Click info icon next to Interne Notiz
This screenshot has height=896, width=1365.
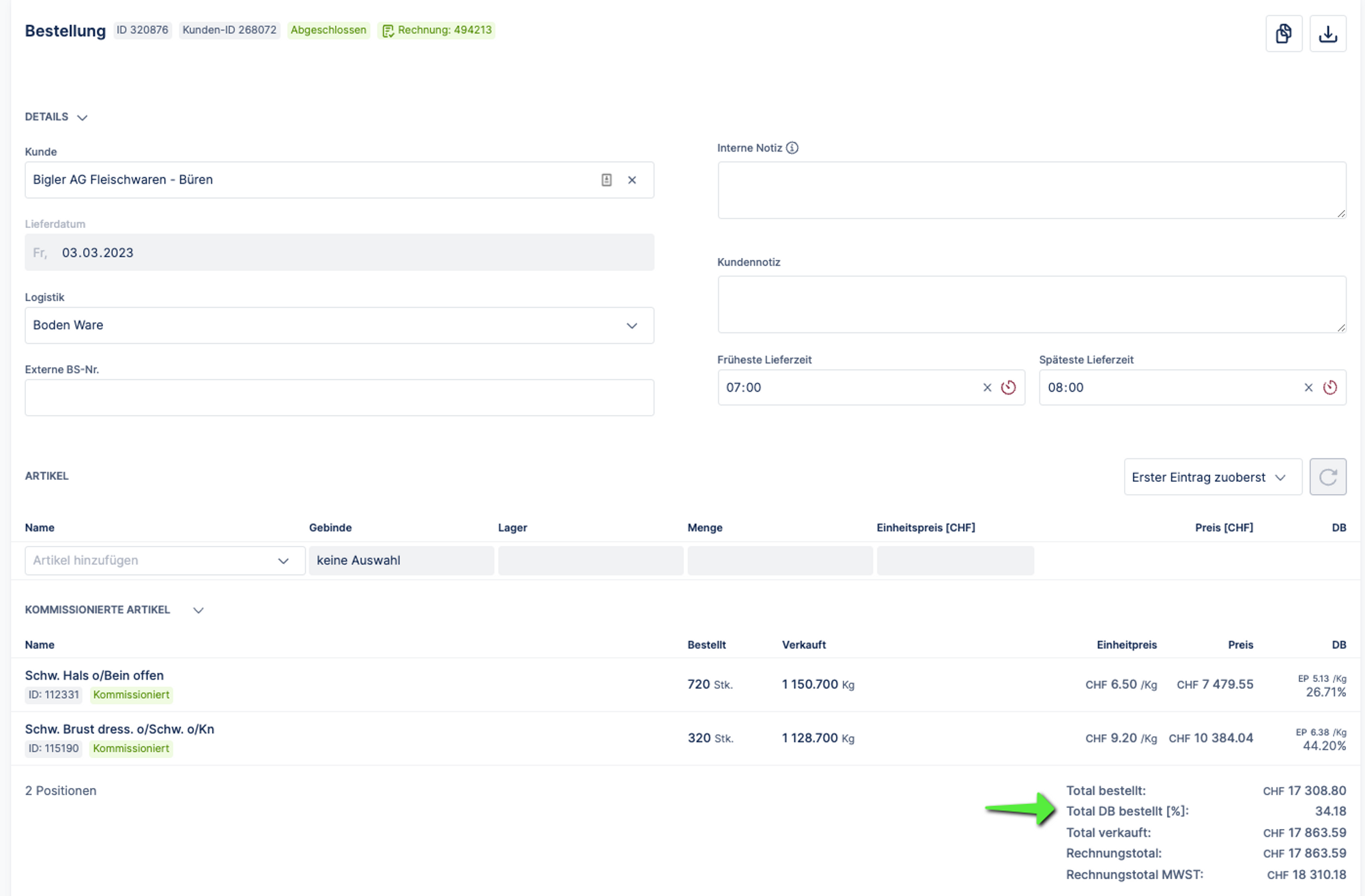[x=792, y=148]
